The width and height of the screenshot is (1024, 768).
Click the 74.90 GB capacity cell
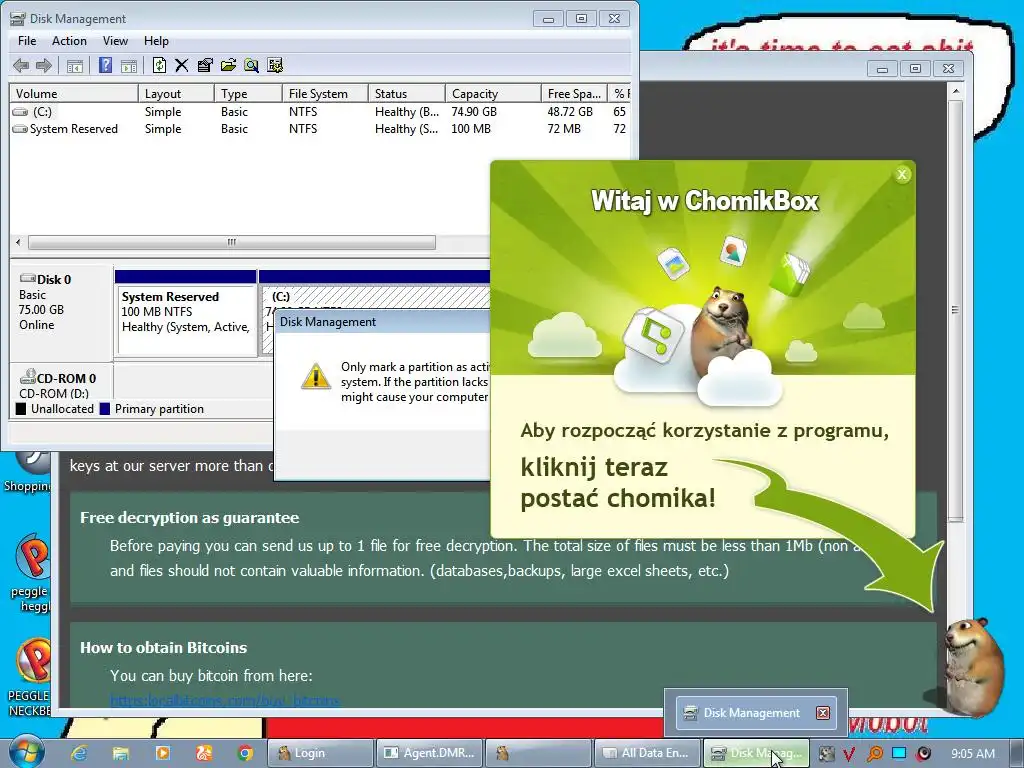[x=474, y=112]
